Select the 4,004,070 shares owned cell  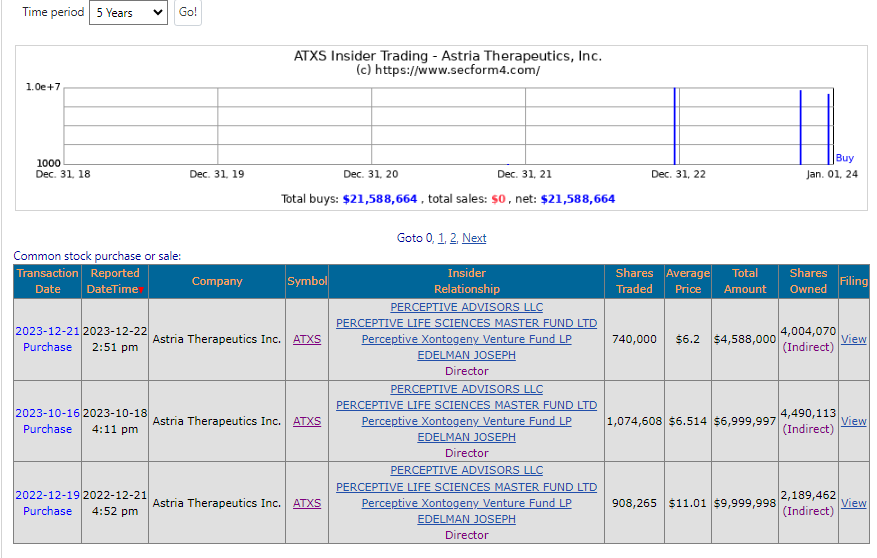tap(808, 339)
